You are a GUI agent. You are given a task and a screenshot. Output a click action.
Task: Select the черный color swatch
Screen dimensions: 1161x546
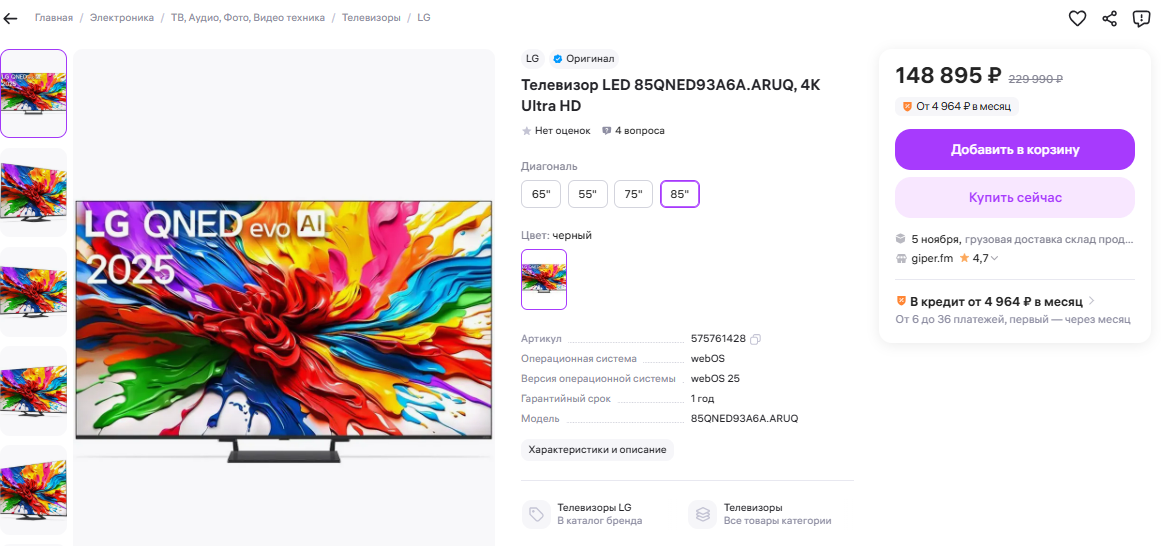pyautogui.click(x=544, y=279)
